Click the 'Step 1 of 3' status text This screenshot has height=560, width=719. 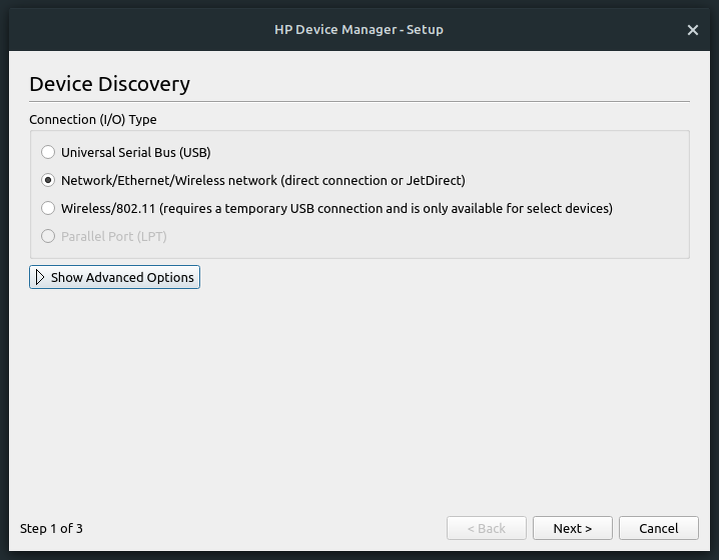click(51, 528)
